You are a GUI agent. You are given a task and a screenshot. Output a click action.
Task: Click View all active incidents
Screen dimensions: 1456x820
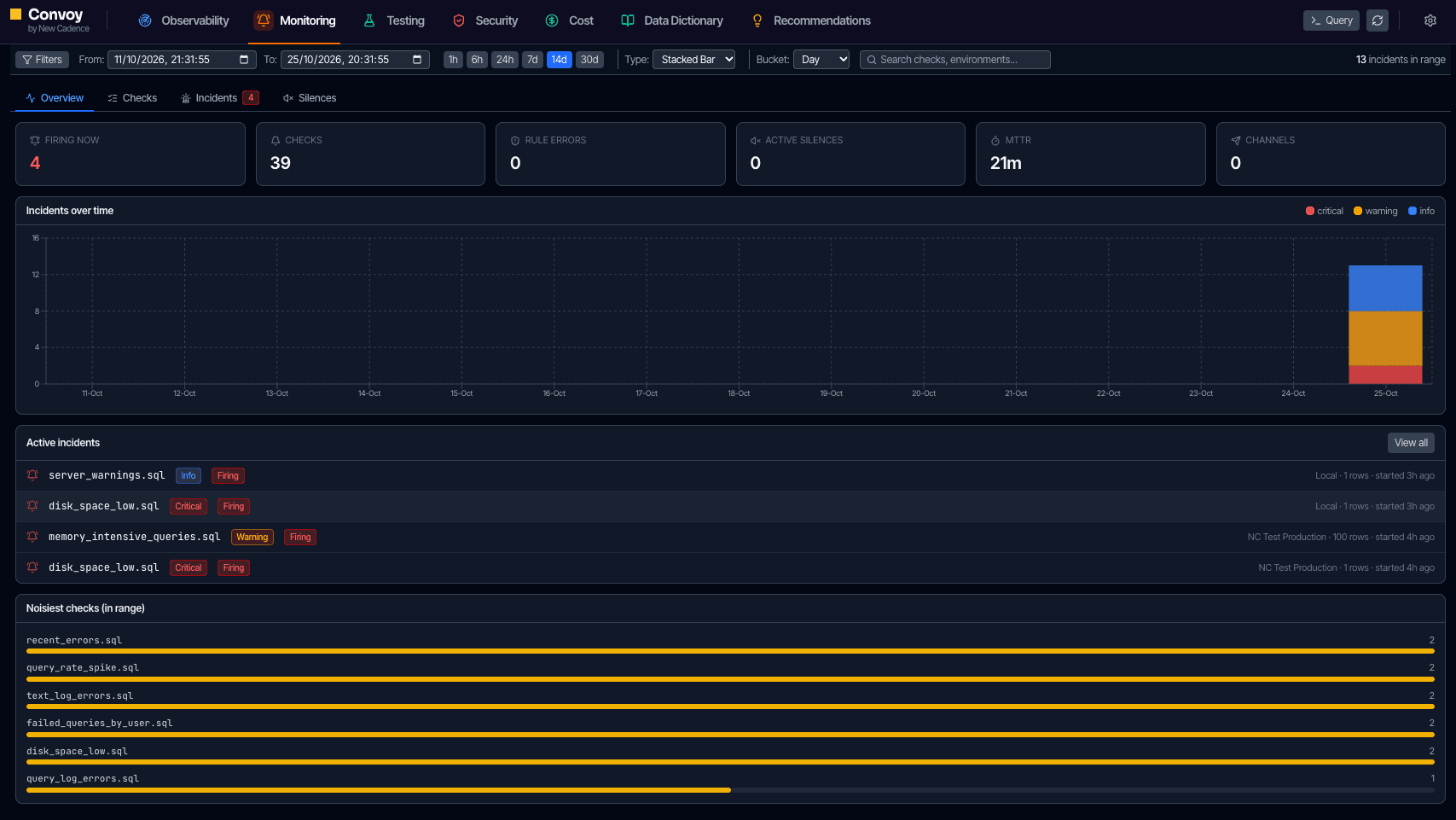coord(1411,443)
